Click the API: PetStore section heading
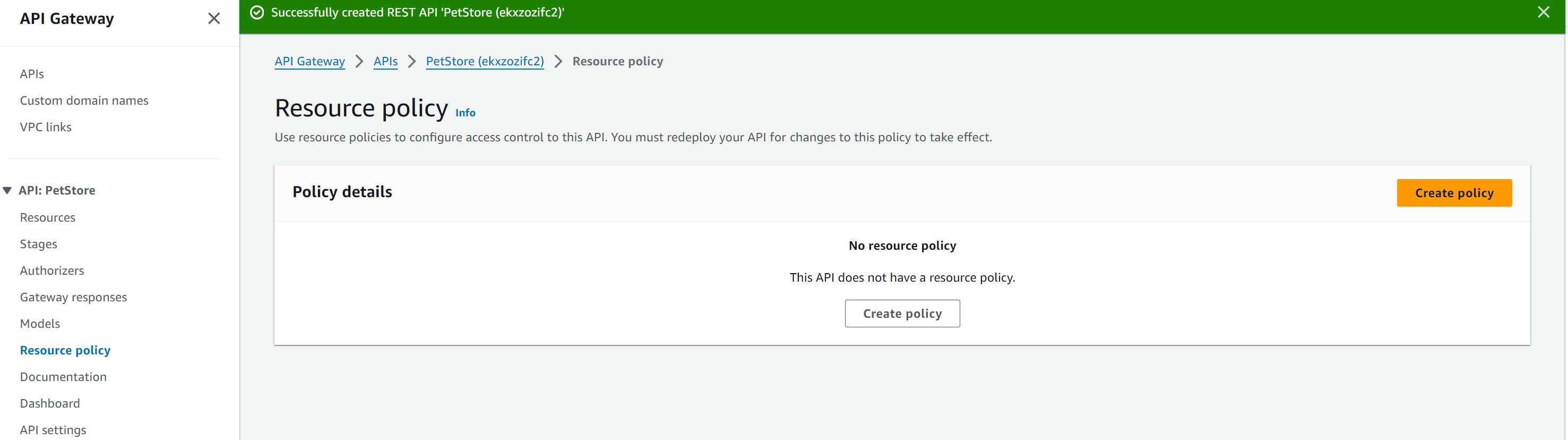This screenshot has height=440, width=1568. tap(57, 190)
